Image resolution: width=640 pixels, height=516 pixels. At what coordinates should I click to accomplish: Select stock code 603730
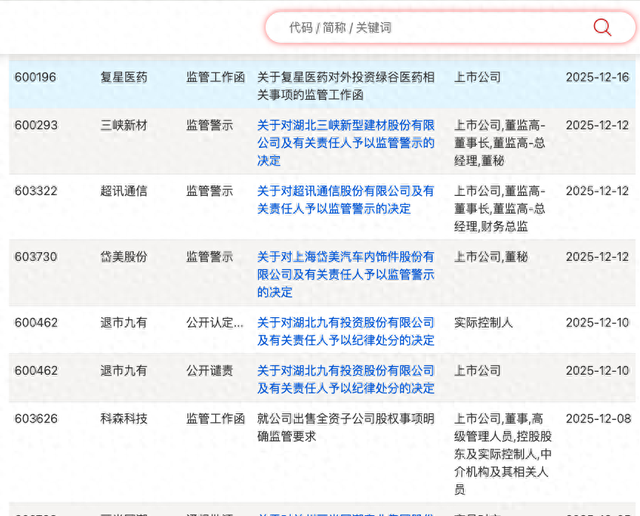36,257
